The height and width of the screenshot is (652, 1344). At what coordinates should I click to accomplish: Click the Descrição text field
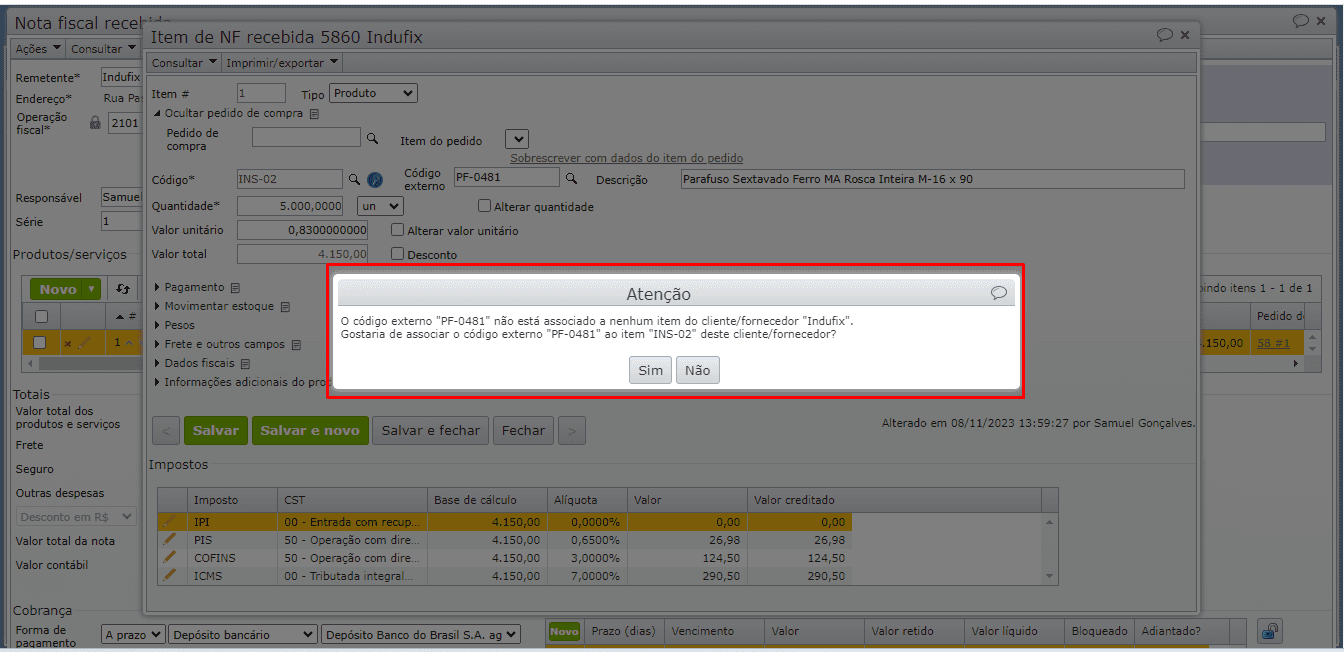click(932, 179)
